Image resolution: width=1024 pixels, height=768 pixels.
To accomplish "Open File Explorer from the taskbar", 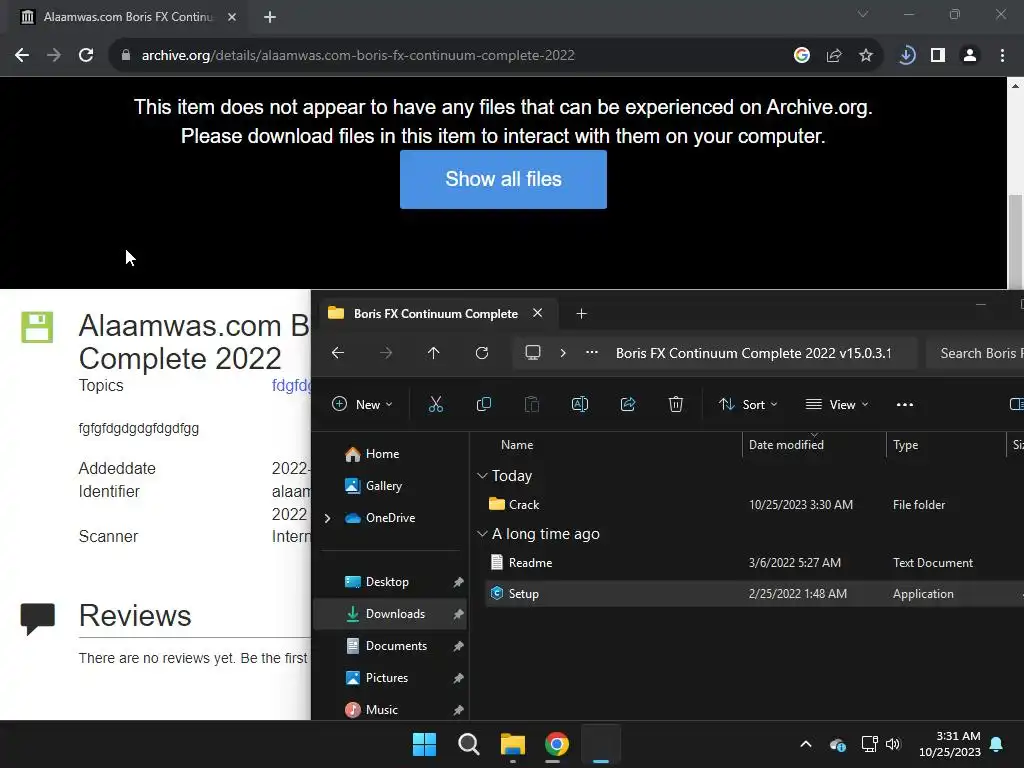I will point(513,744).
